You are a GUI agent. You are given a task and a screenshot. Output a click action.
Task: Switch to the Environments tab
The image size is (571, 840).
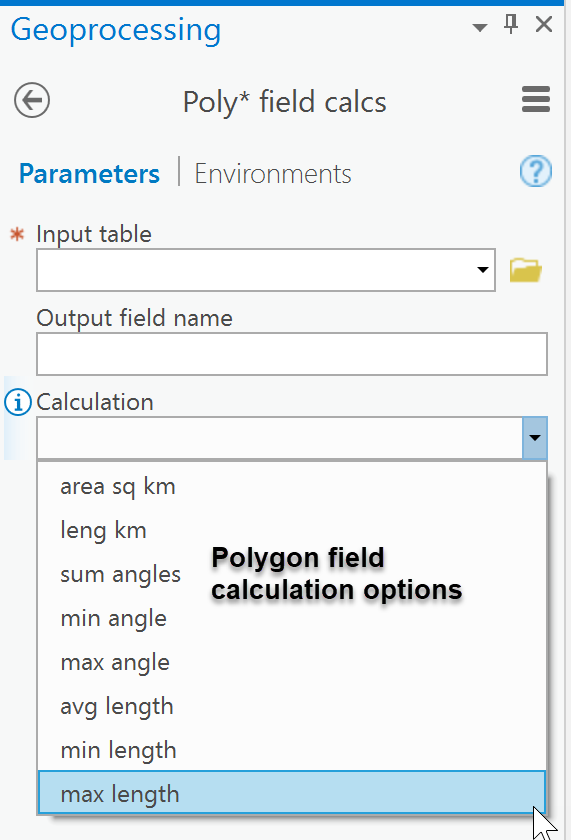(x=273, y=174)
